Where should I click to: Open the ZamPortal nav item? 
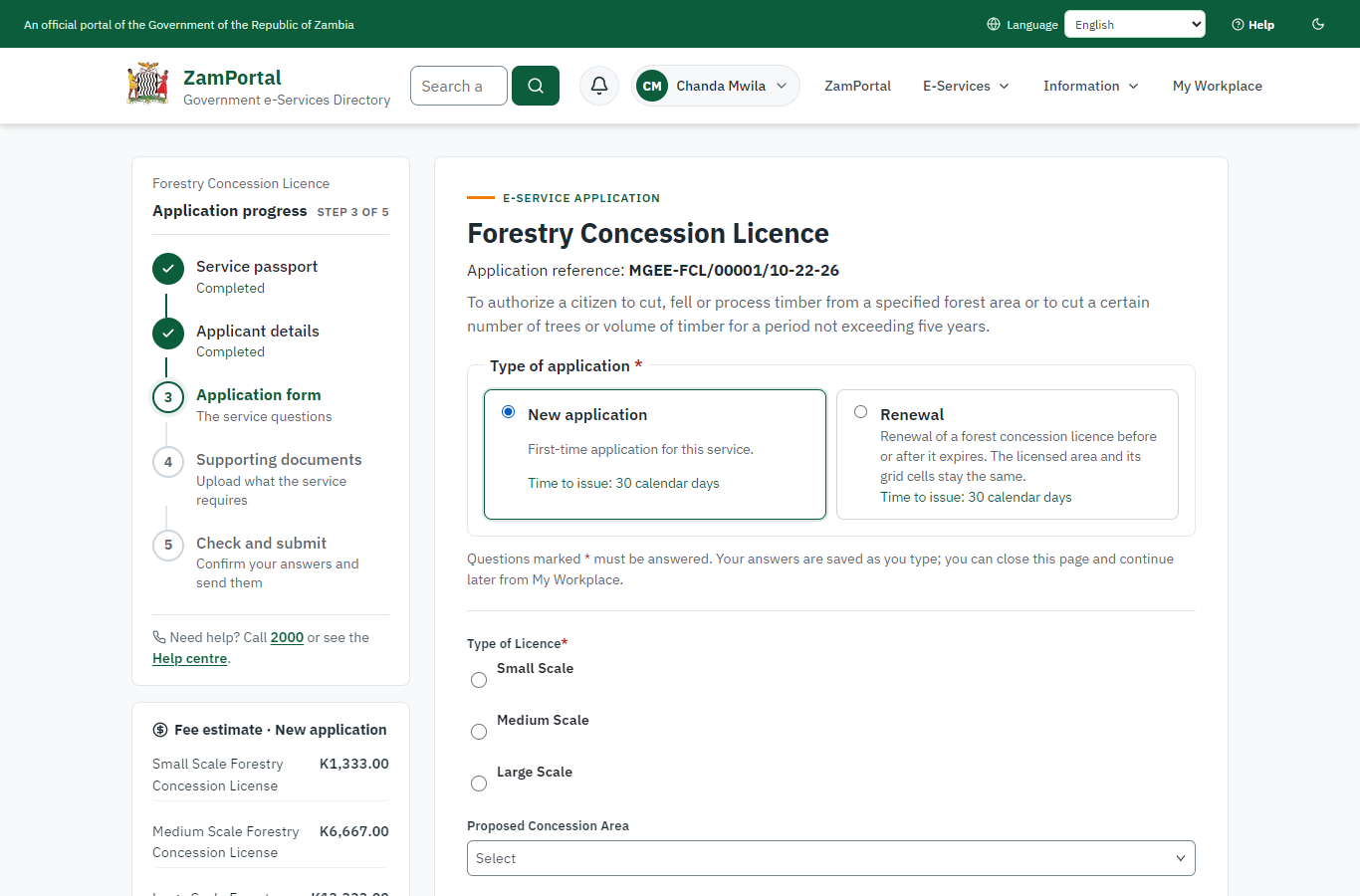point(858,86)
